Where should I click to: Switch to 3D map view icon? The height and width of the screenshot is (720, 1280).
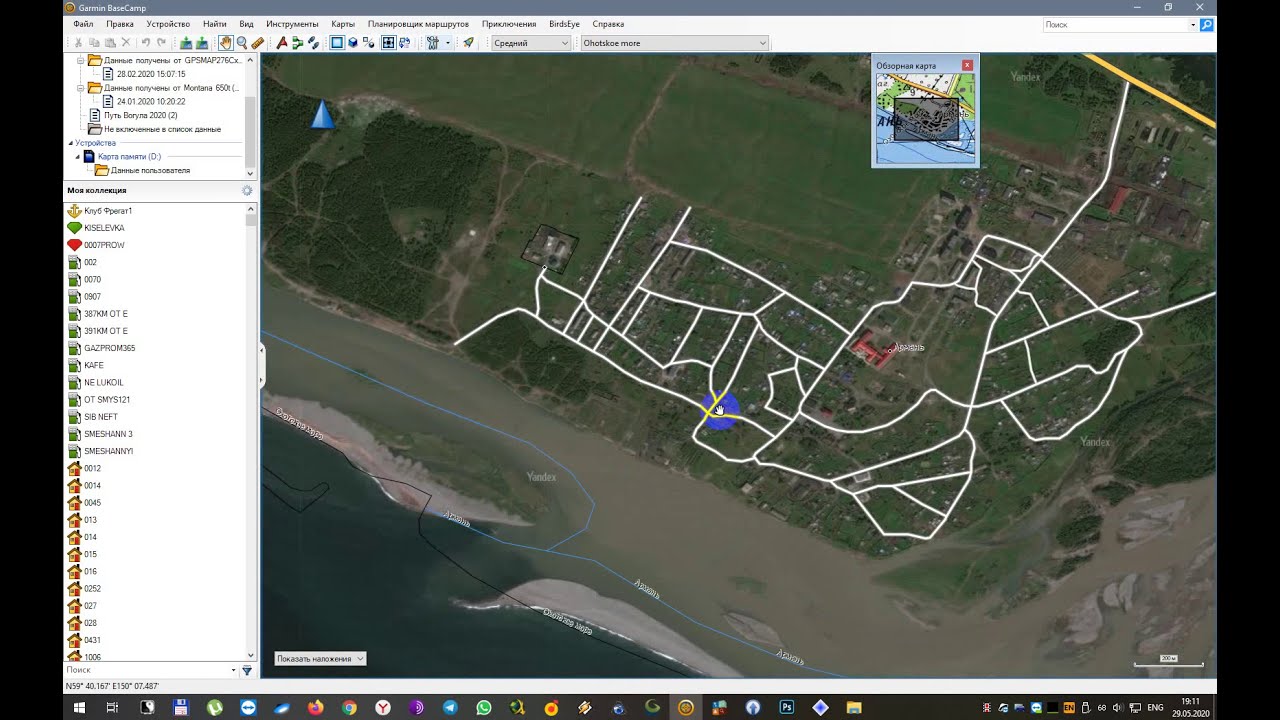click(x=353, y=43)
